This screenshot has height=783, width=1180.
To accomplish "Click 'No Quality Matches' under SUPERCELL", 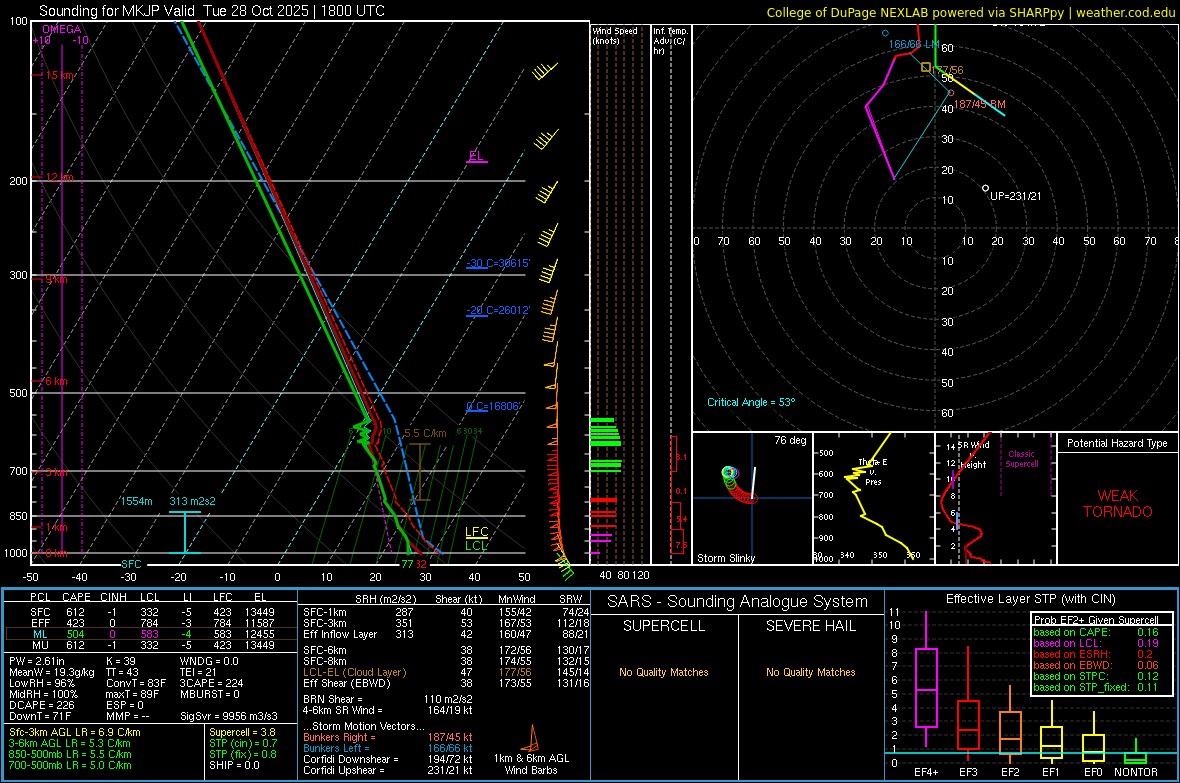I will coord(664,672).
